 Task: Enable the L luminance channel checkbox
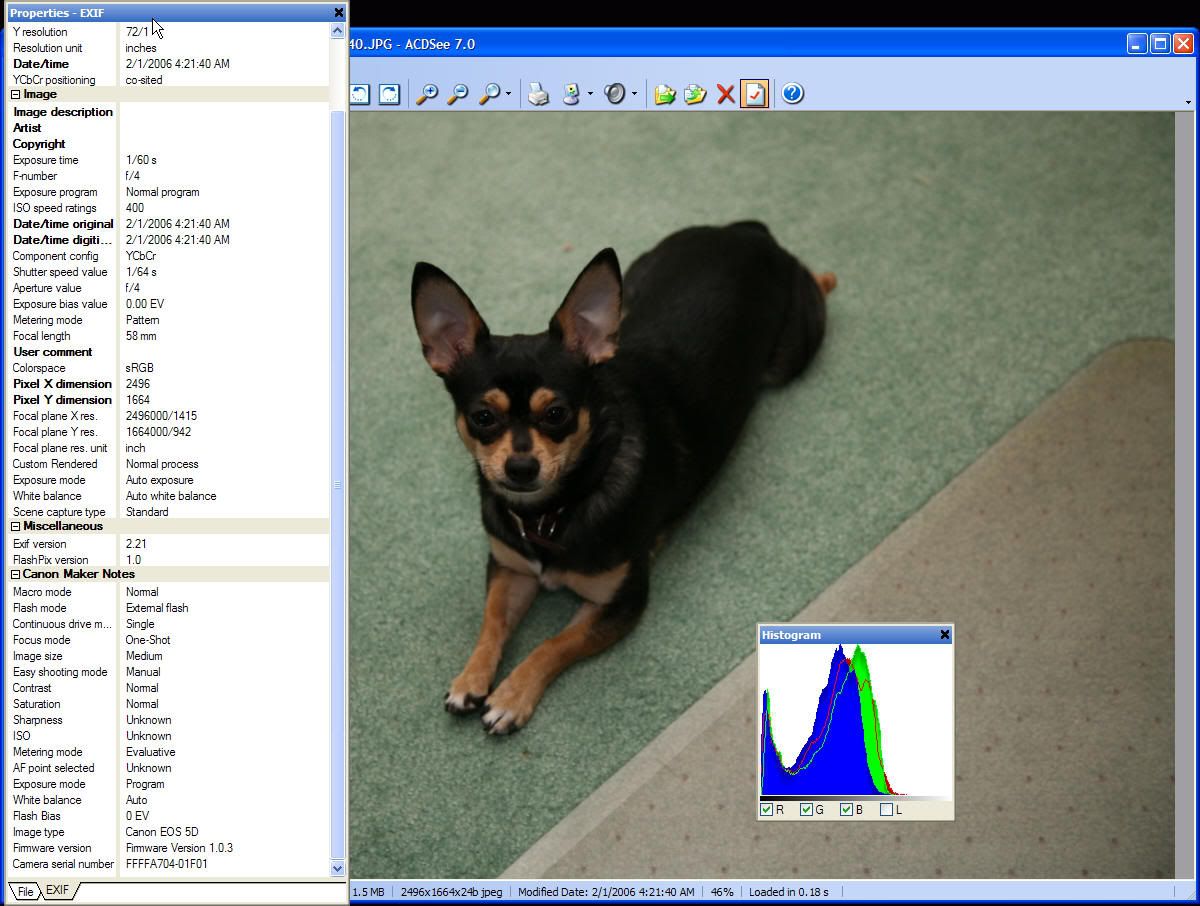click(x=886, y=809)
